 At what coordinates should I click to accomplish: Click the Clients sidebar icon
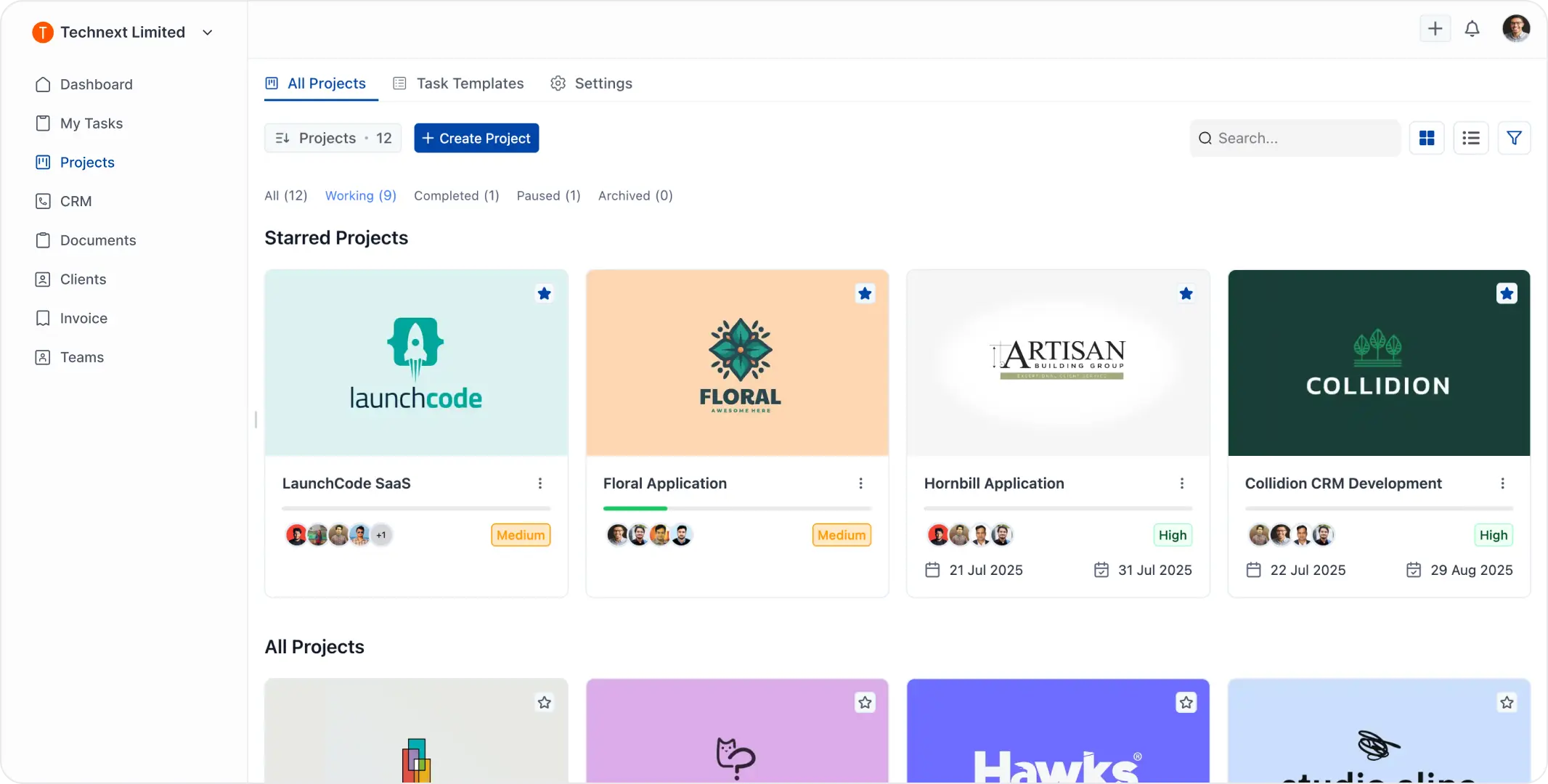click(43, 279)
